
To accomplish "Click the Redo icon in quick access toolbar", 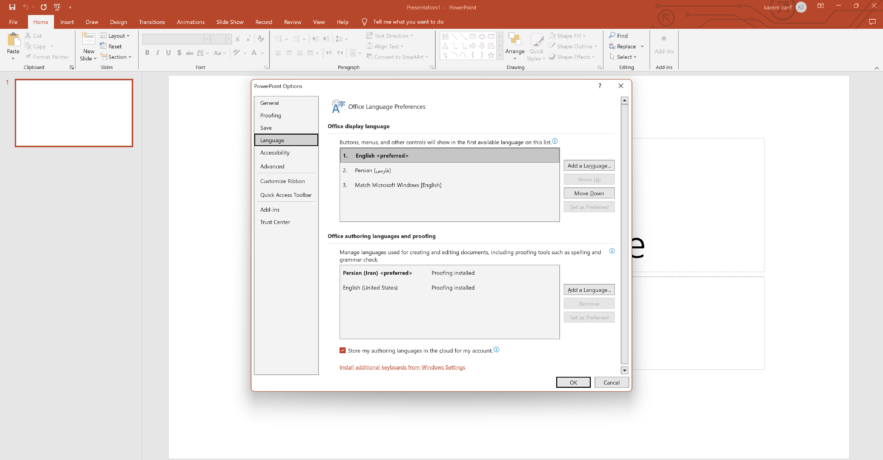I will [43, 7].
